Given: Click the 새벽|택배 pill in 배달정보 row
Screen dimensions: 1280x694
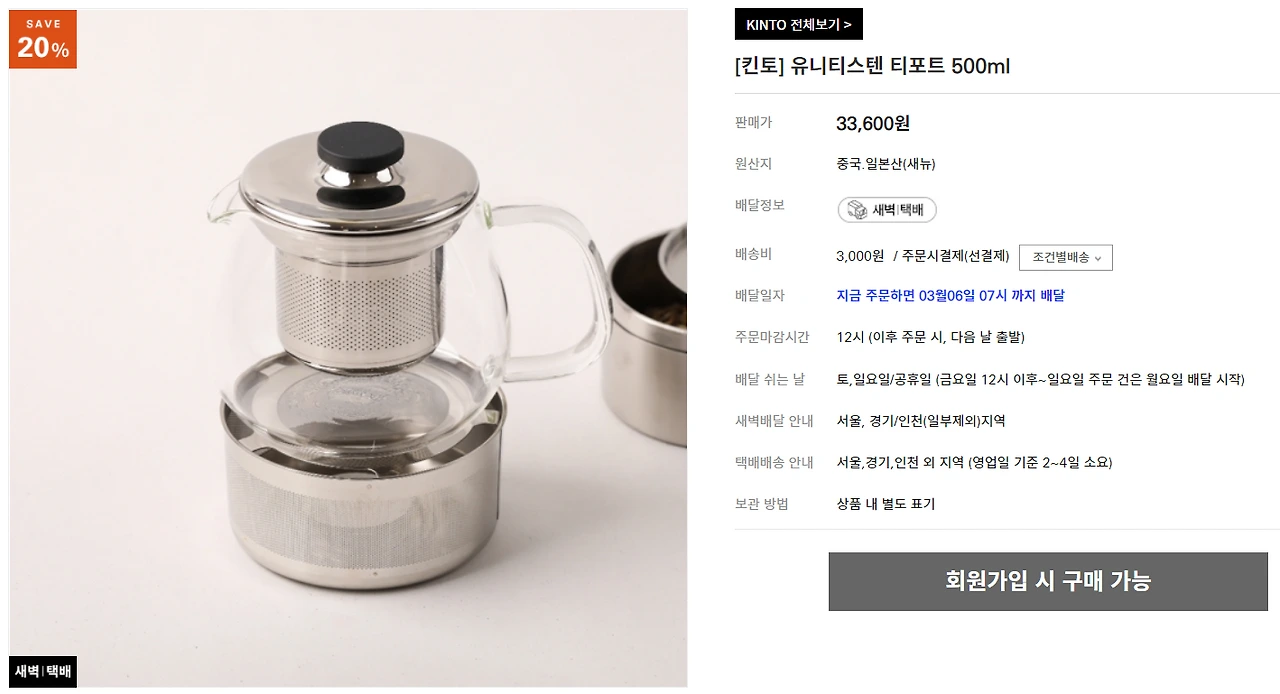Looking at the screenshot, I should tap(887, 210).
